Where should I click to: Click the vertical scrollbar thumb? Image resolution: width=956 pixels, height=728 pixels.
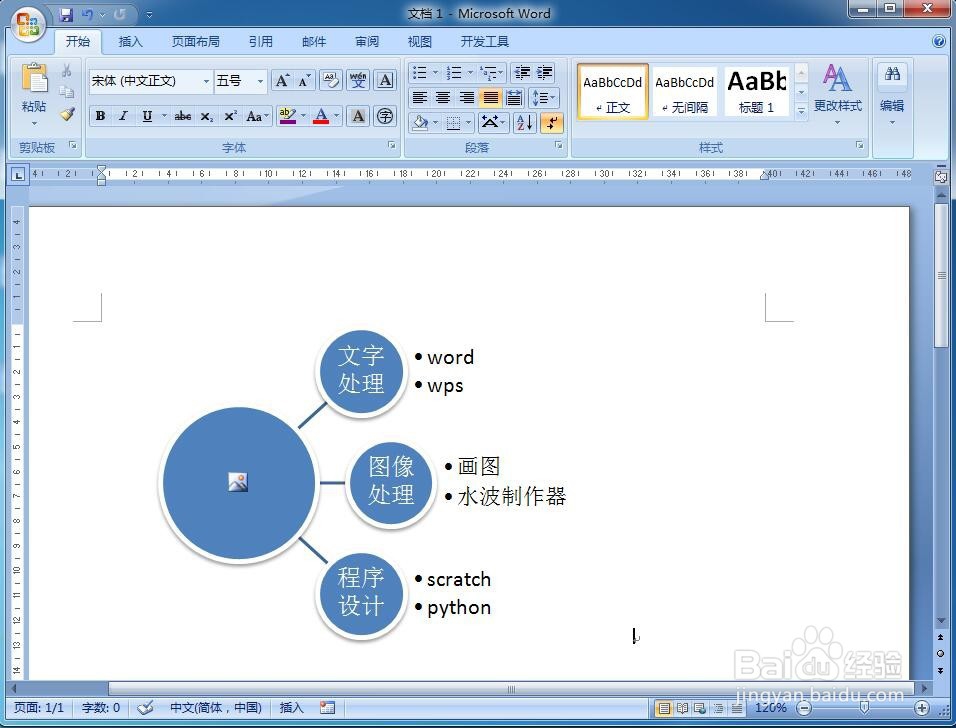click(941, 276)
